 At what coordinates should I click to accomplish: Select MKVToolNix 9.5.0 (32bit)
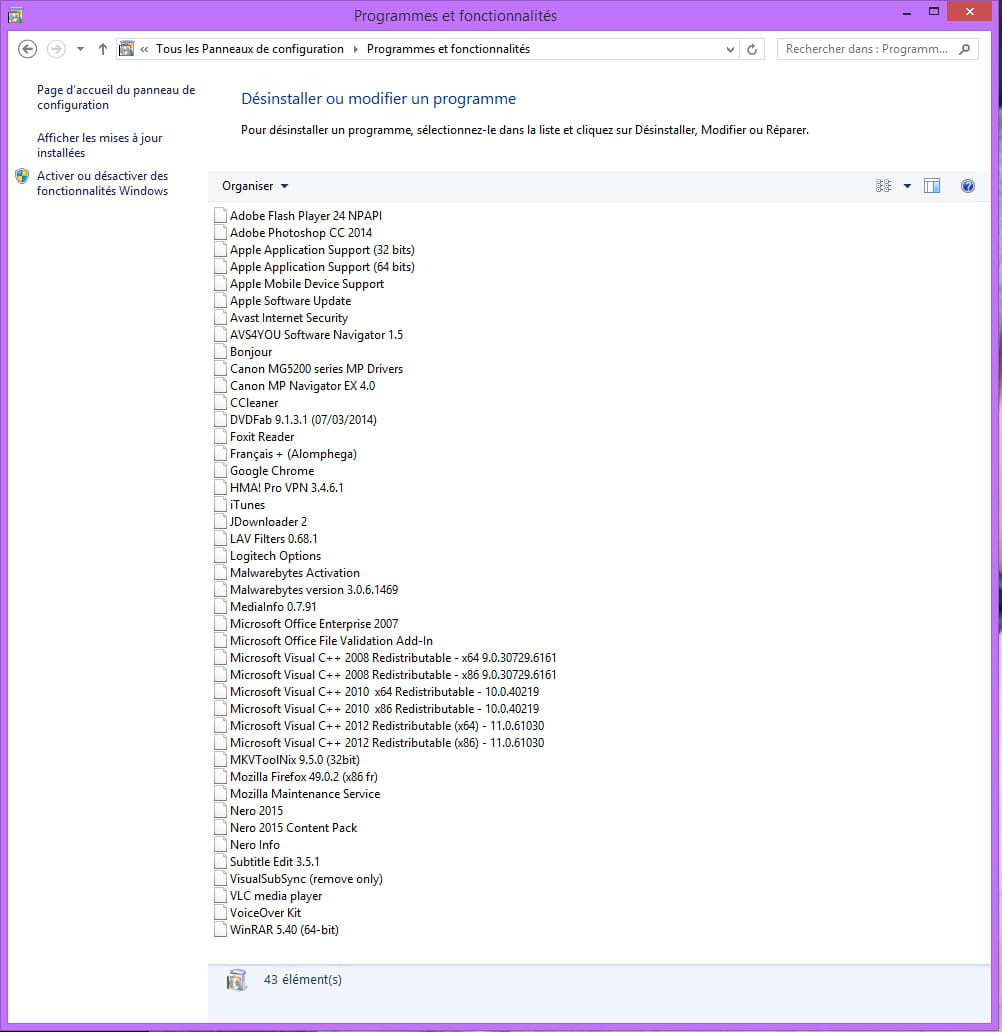pos(294,760)
